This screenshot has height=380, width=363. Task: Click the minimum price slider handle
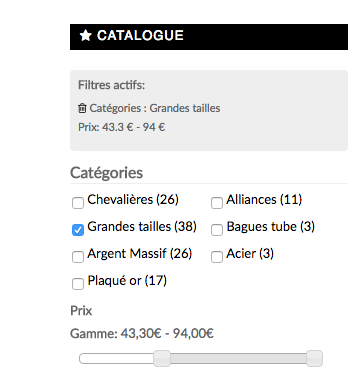click(x=162, y=358)
